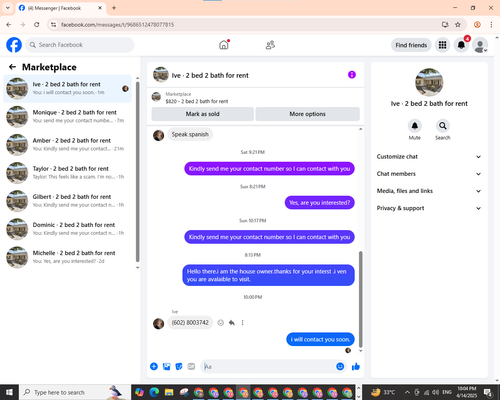This screenshot has width=500, height=400.
Task: Bookmark this page with star icon
Action: click(x=458, y=25)
